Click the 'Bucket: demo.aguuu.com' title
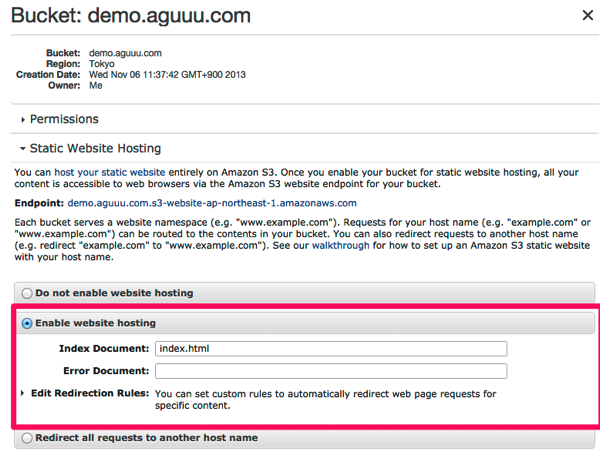 (131, 16)
